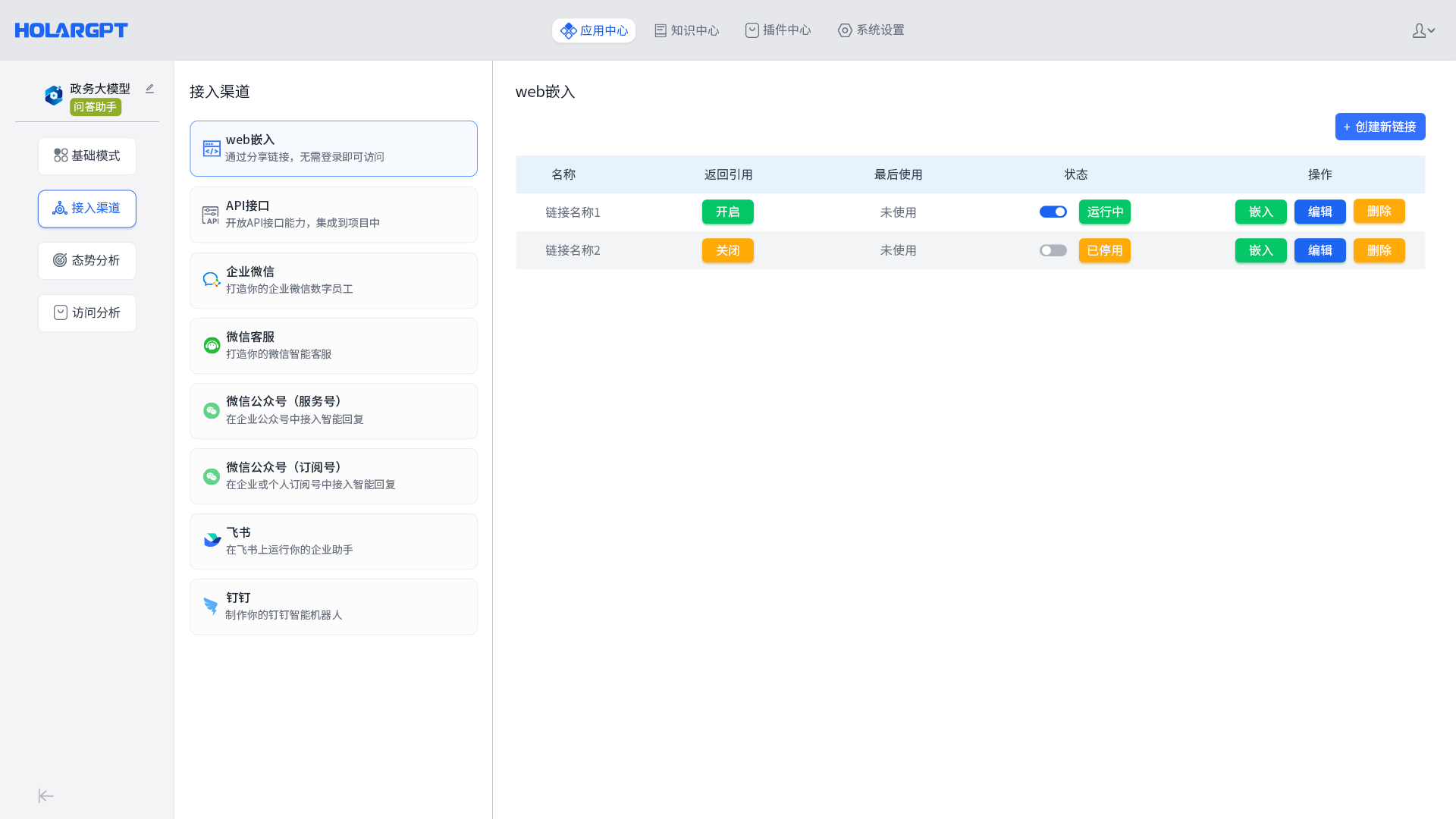Screen dimensions: 1456x819
Task: Click the HOLARGPT logo
Action: click(71, 30)
